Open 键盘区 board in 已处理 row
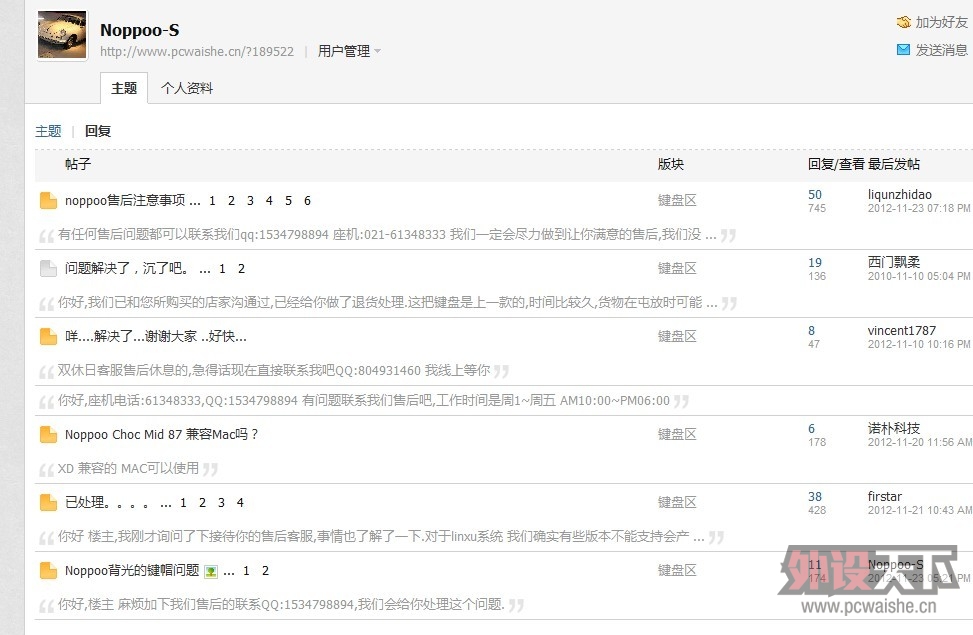This screenshot has width=973, height=635. tap(677, 502)
